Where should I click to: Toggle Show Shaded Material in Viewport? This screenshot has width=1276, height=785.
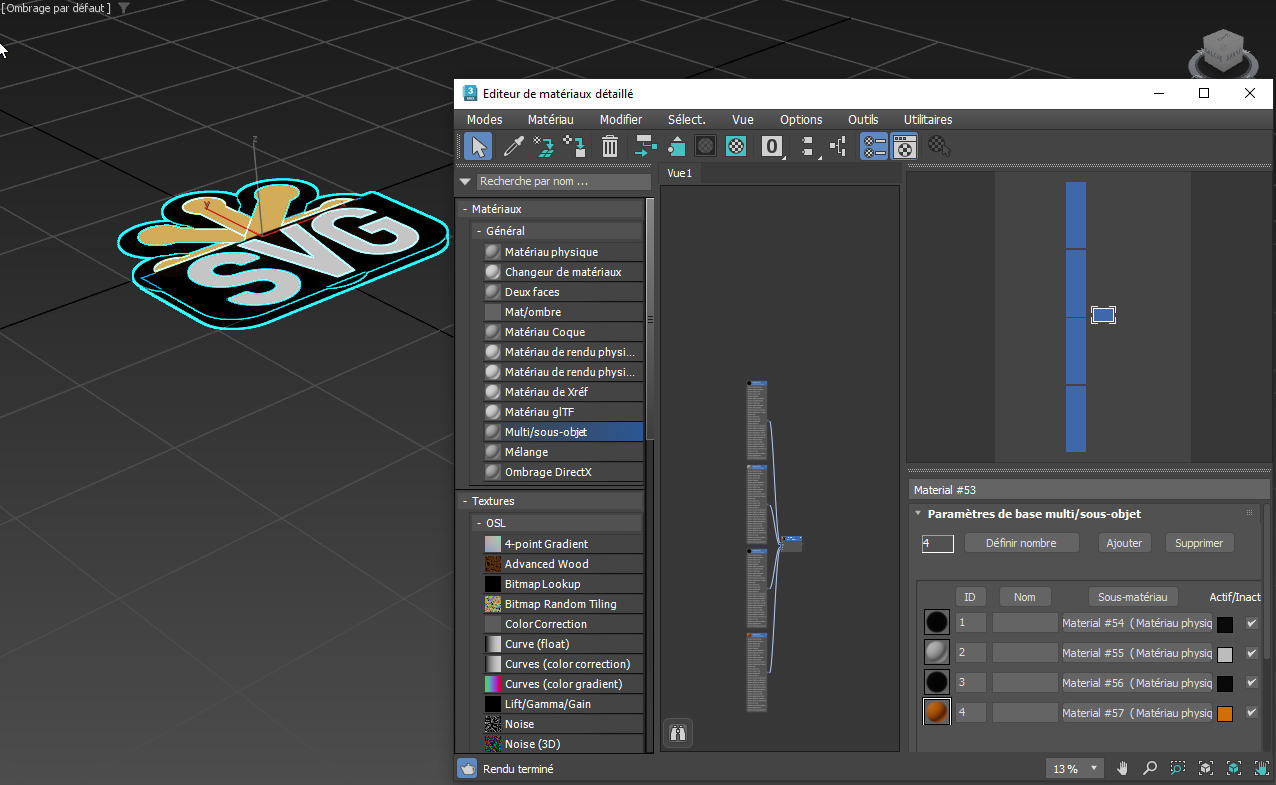706,147
